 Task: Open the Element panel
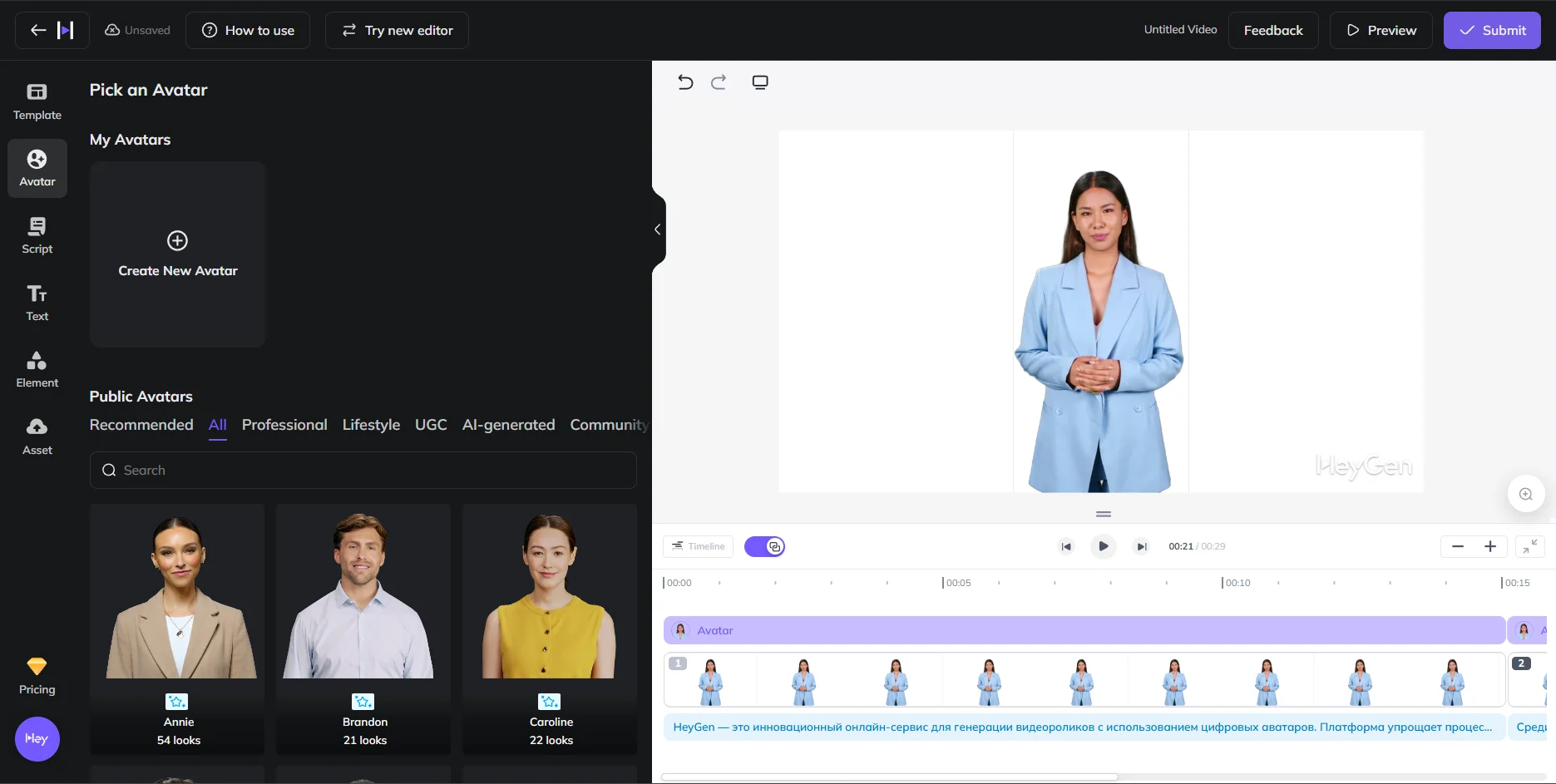pos(37,369)
